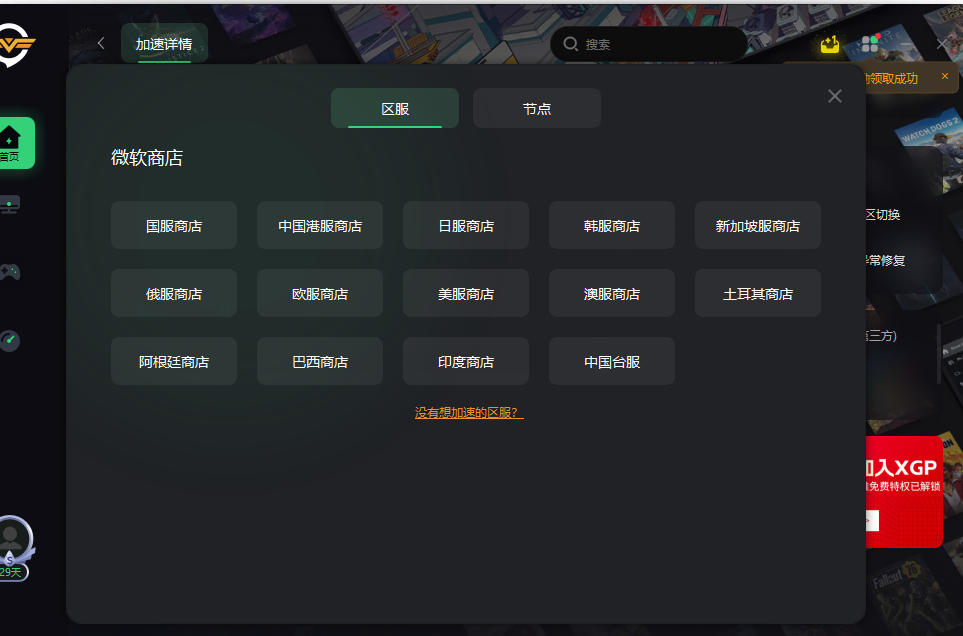This screenshot has height=636, width=963.
Task: Choose the 日服商店 option
Action: tap(466, 225)
